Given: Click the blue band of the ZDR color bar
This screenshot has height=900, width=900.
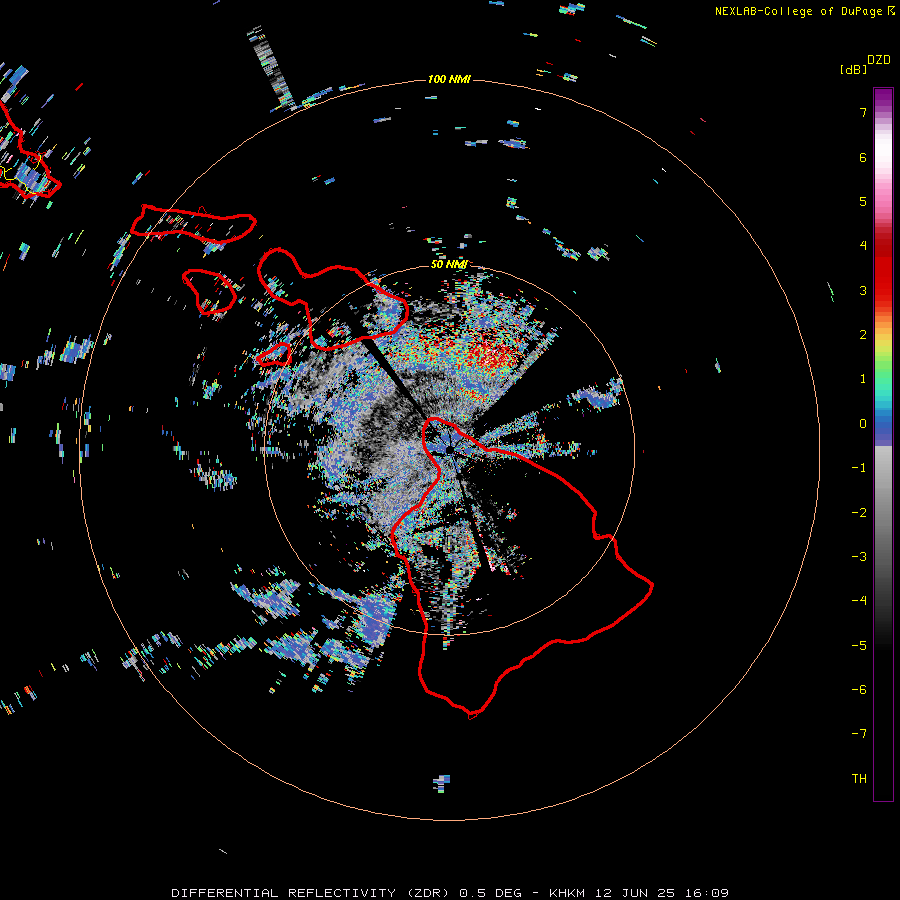Looking at the screenshot, I should 883,429.
